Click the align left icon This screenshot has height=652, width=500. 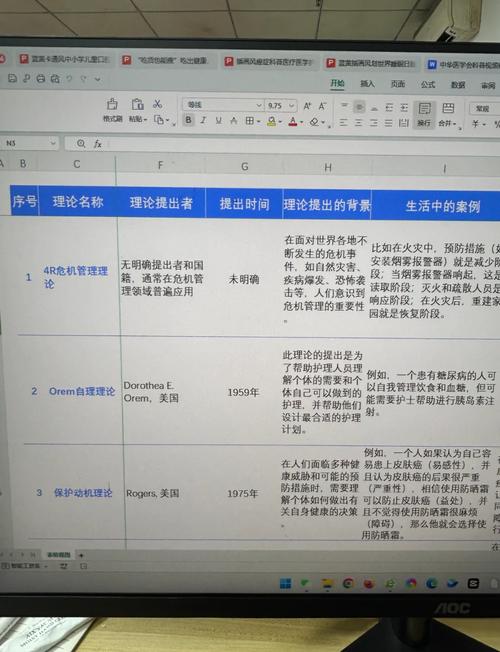click(x=343, y=122)
